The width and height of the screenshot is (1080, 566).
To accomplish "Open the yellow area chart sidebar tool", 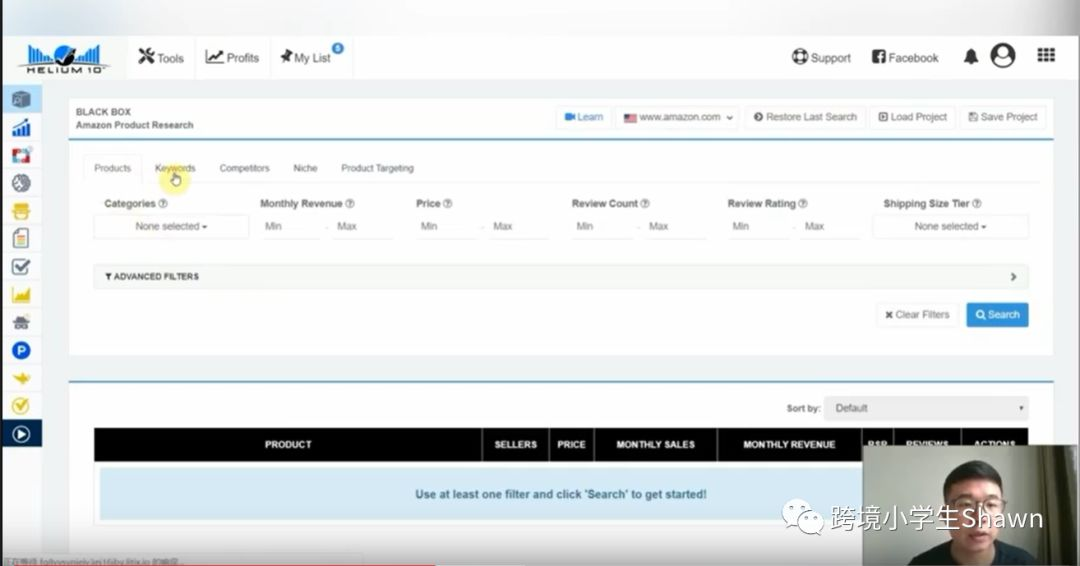I will (x=21, y=295).
